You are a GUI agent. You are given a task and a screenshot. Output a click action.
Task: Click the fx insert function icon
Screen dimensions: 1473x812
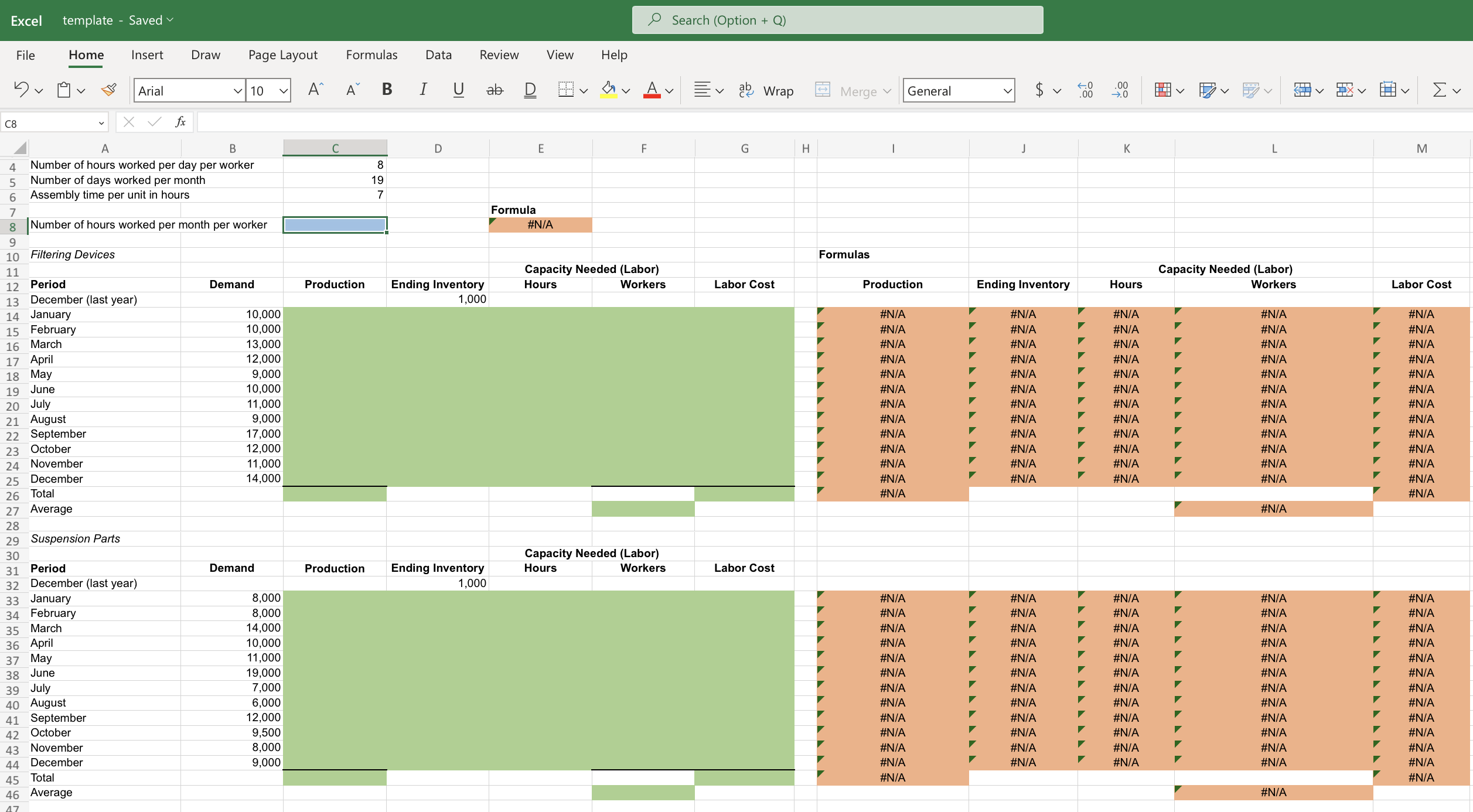[x=180, y=122]
